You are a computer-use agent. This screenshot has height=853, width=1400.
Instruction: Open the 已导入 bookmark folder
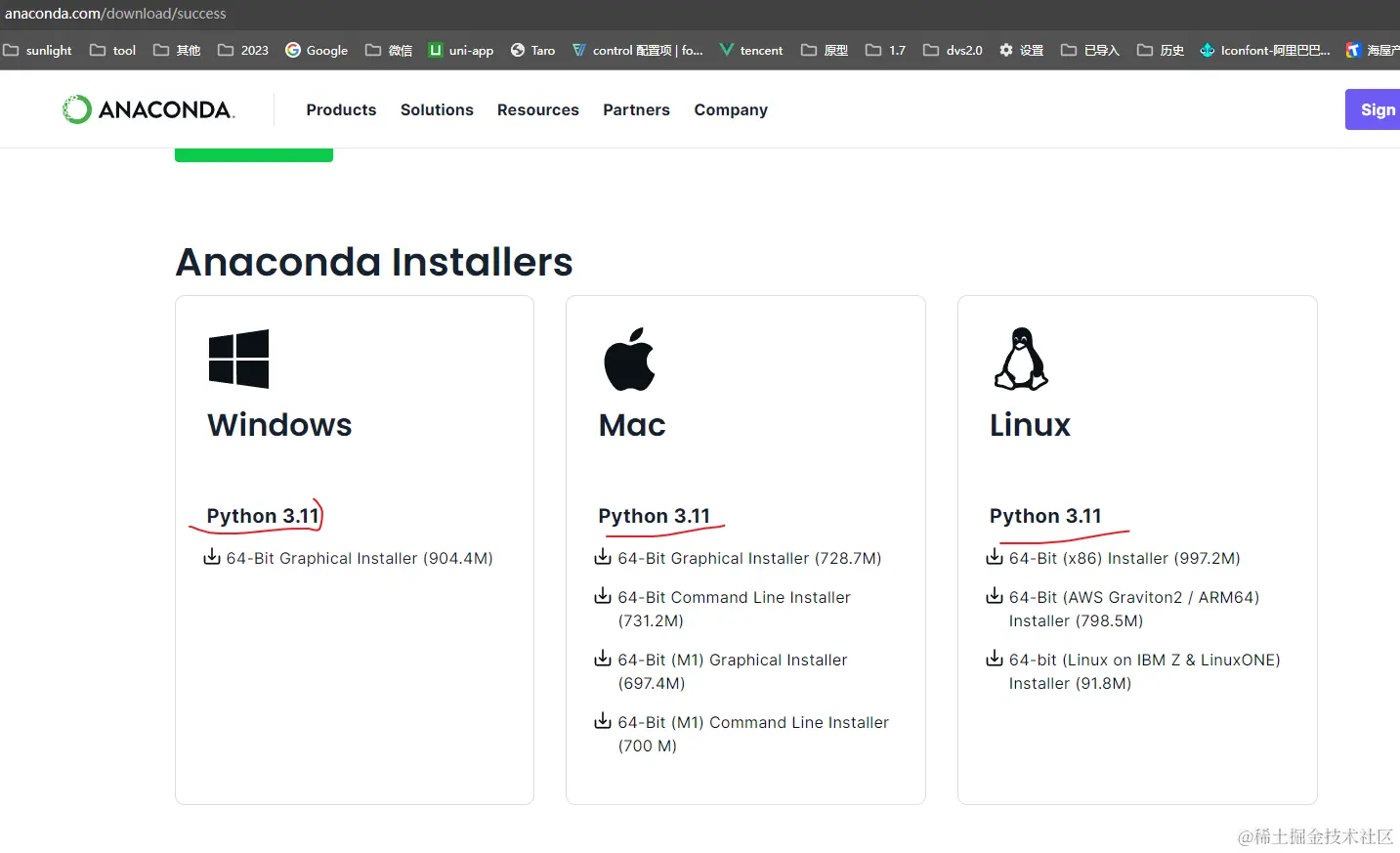coord(1090,50)
